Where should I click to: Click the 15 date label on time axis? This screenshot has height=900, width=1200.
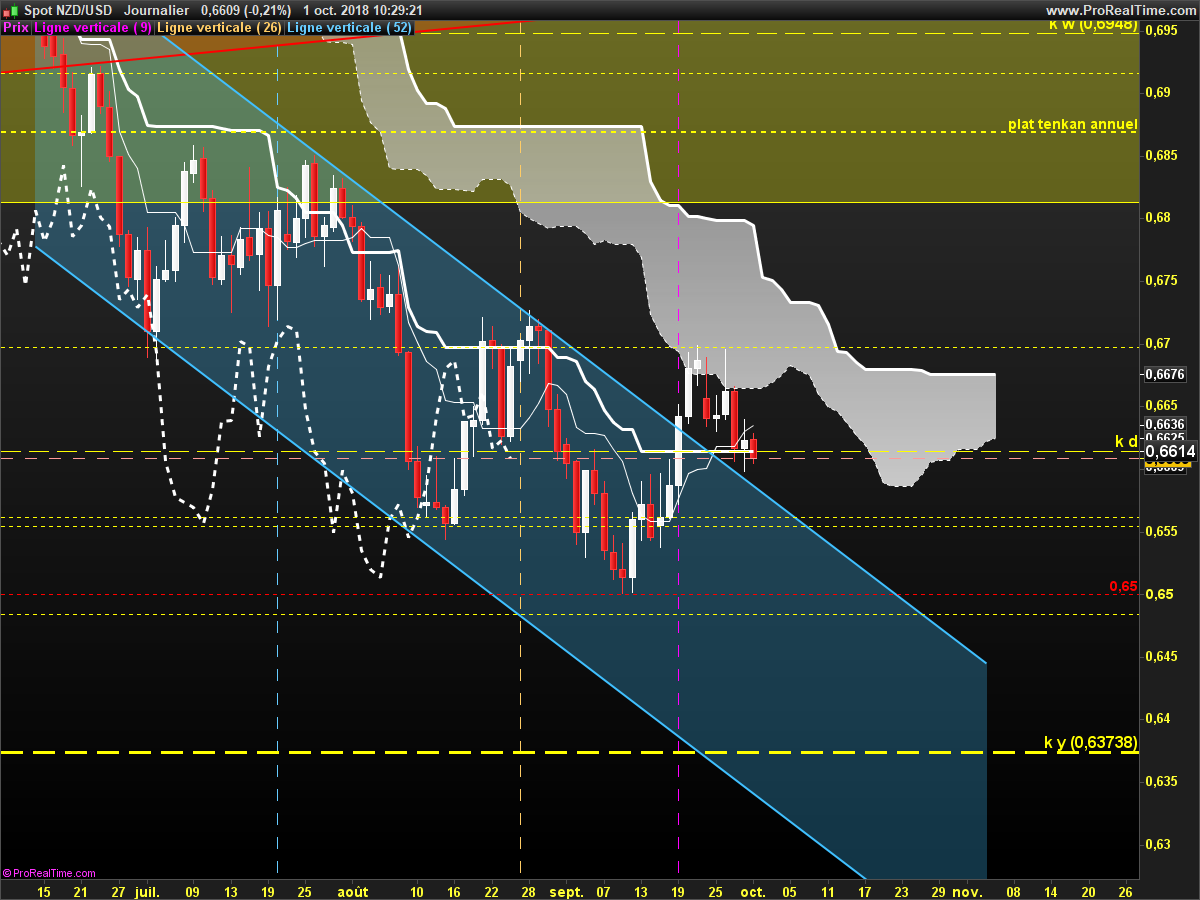[44, 890]
